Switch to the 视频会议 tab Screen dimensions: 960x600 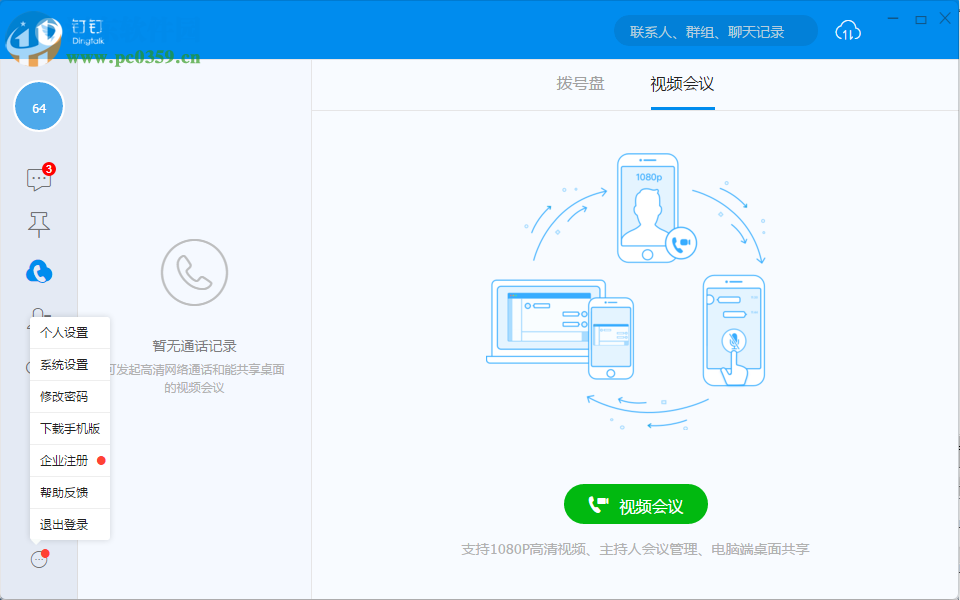(682, 84)
